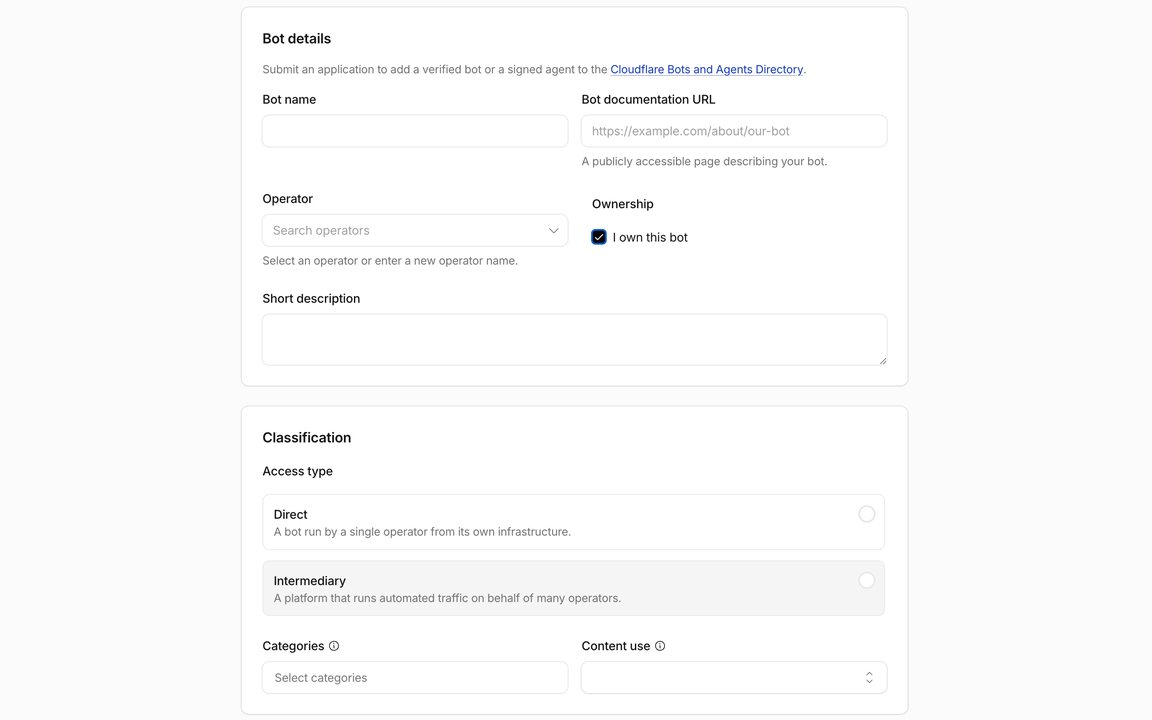This screenshot has width=1152, height=720.
Task: Click 'A publicly accessible page describing your bot.' text
Action: (705, 162)
